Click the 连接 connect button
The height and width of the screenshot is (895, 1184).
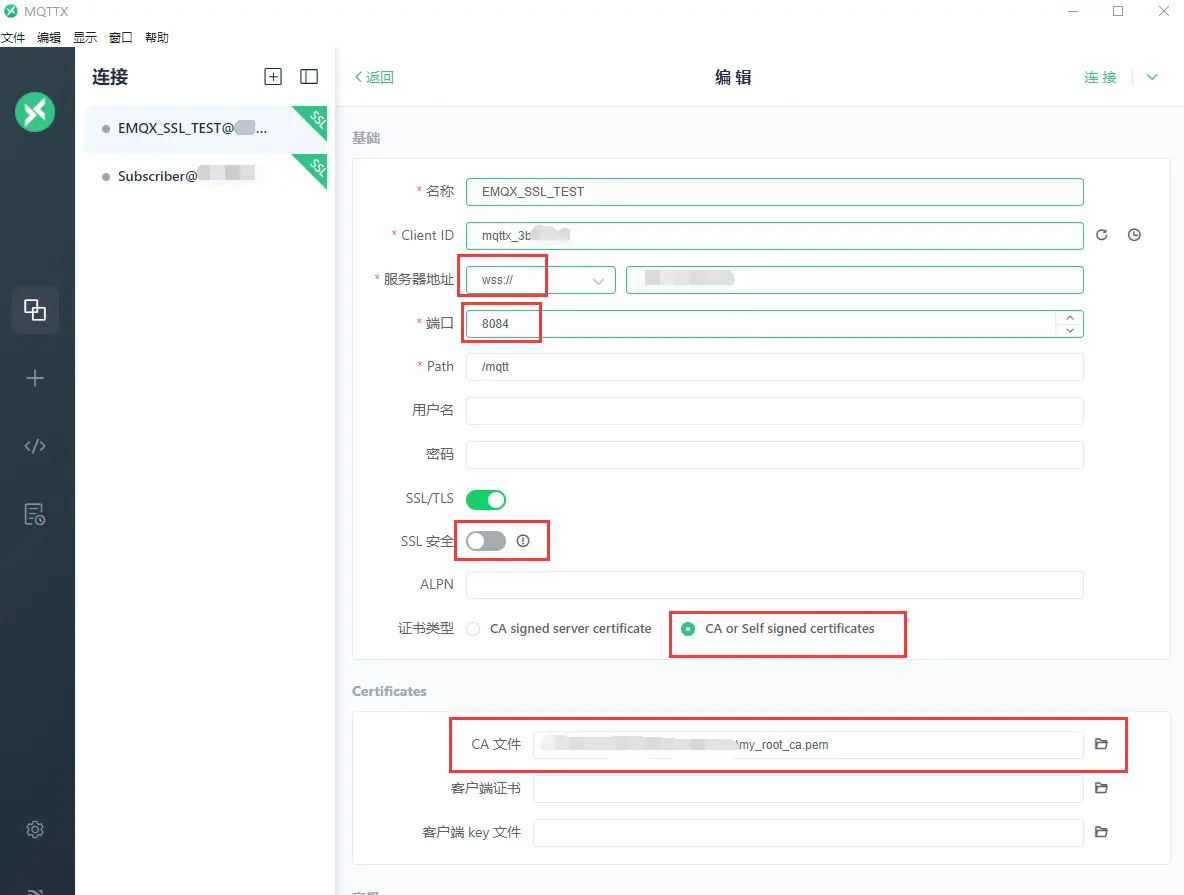coord(1100,77)
